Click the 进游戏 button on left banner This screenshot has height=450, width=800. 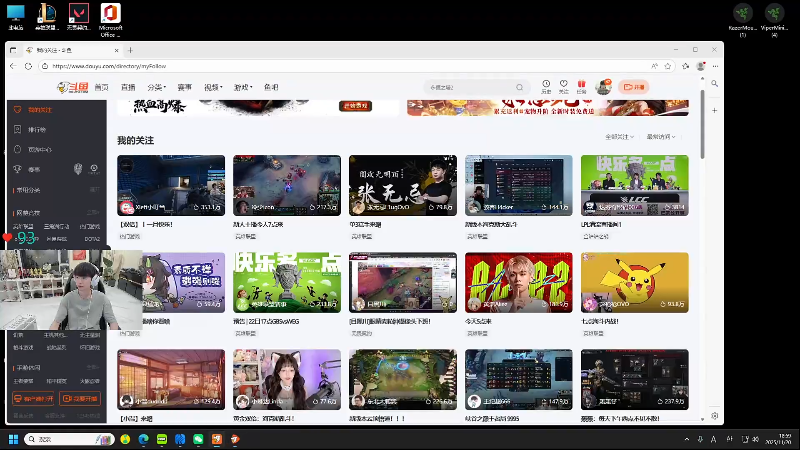tap(356, 106)
